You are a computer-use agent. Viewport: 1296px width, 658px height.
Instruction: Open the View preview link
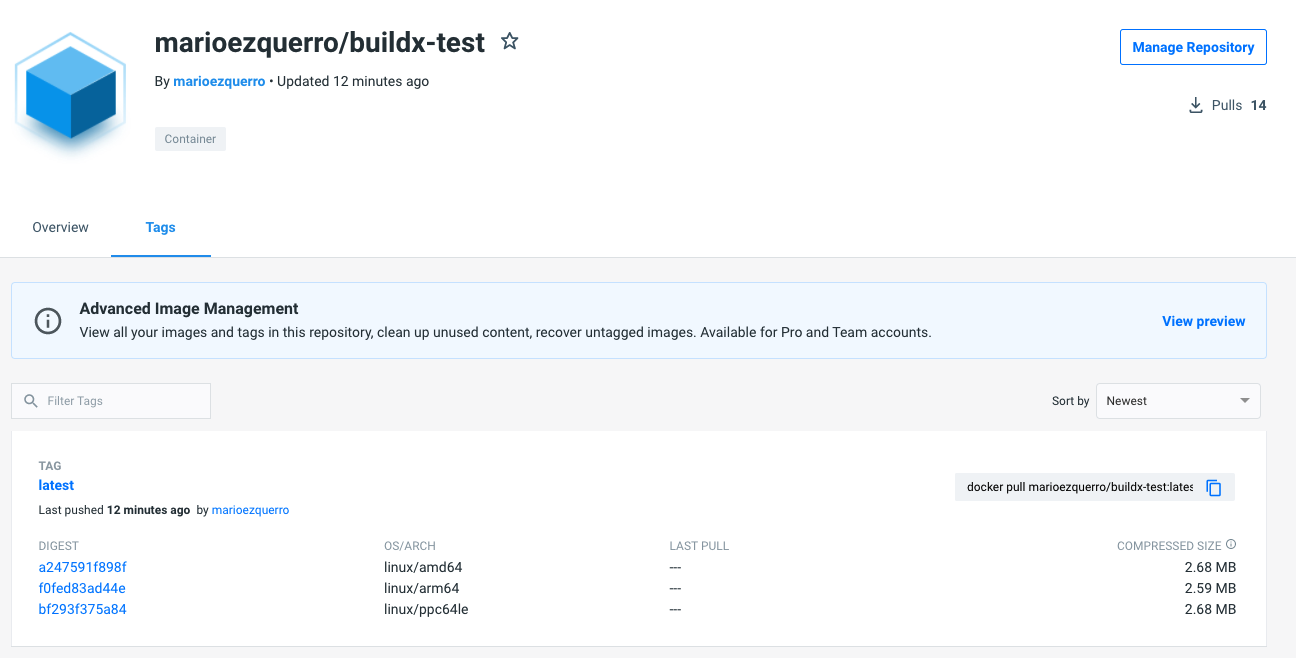pos(1203,321)
